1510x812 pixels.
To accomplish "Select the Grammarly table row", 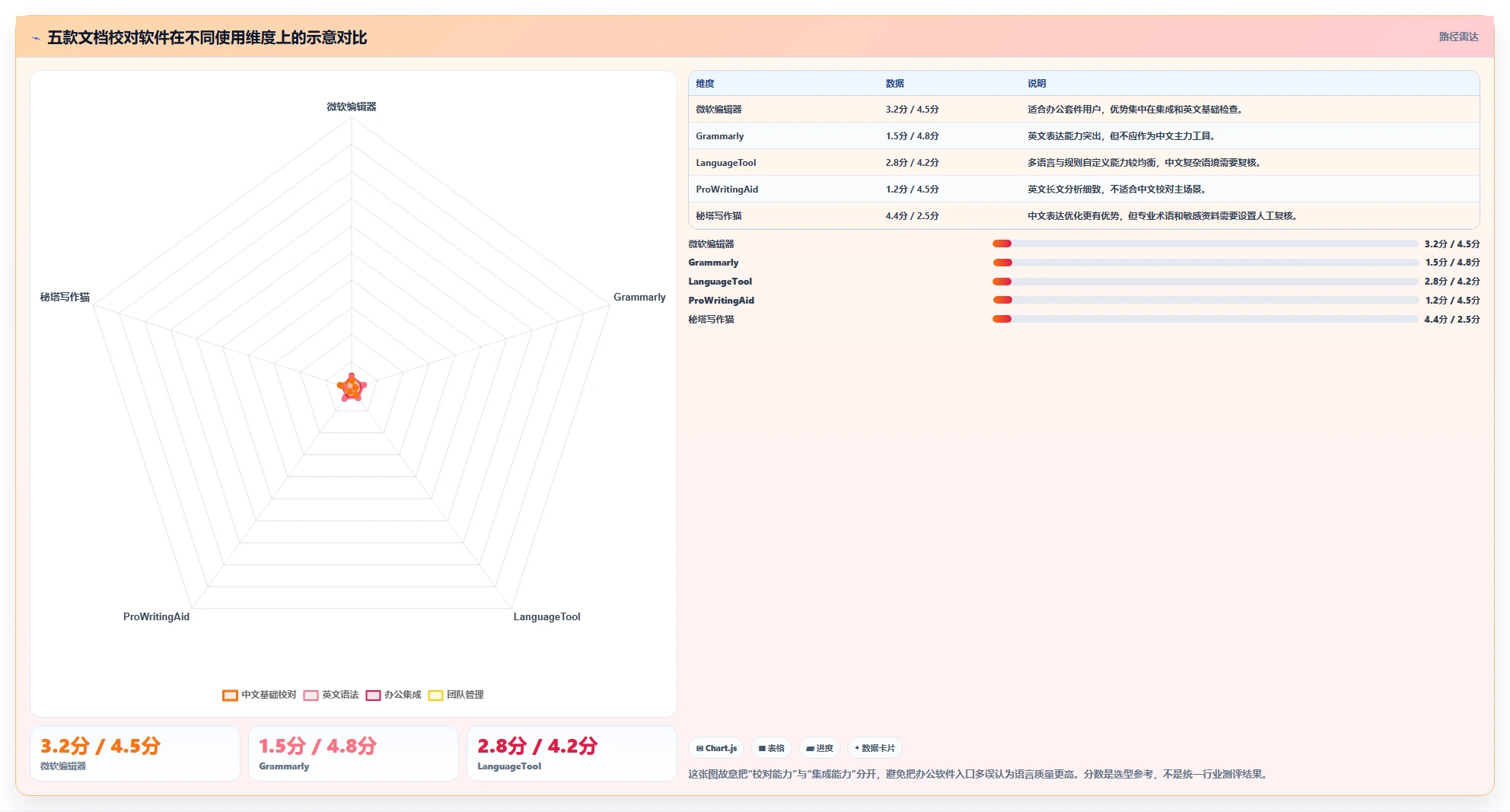I will pyautogui.click(x=1084, y=136).
